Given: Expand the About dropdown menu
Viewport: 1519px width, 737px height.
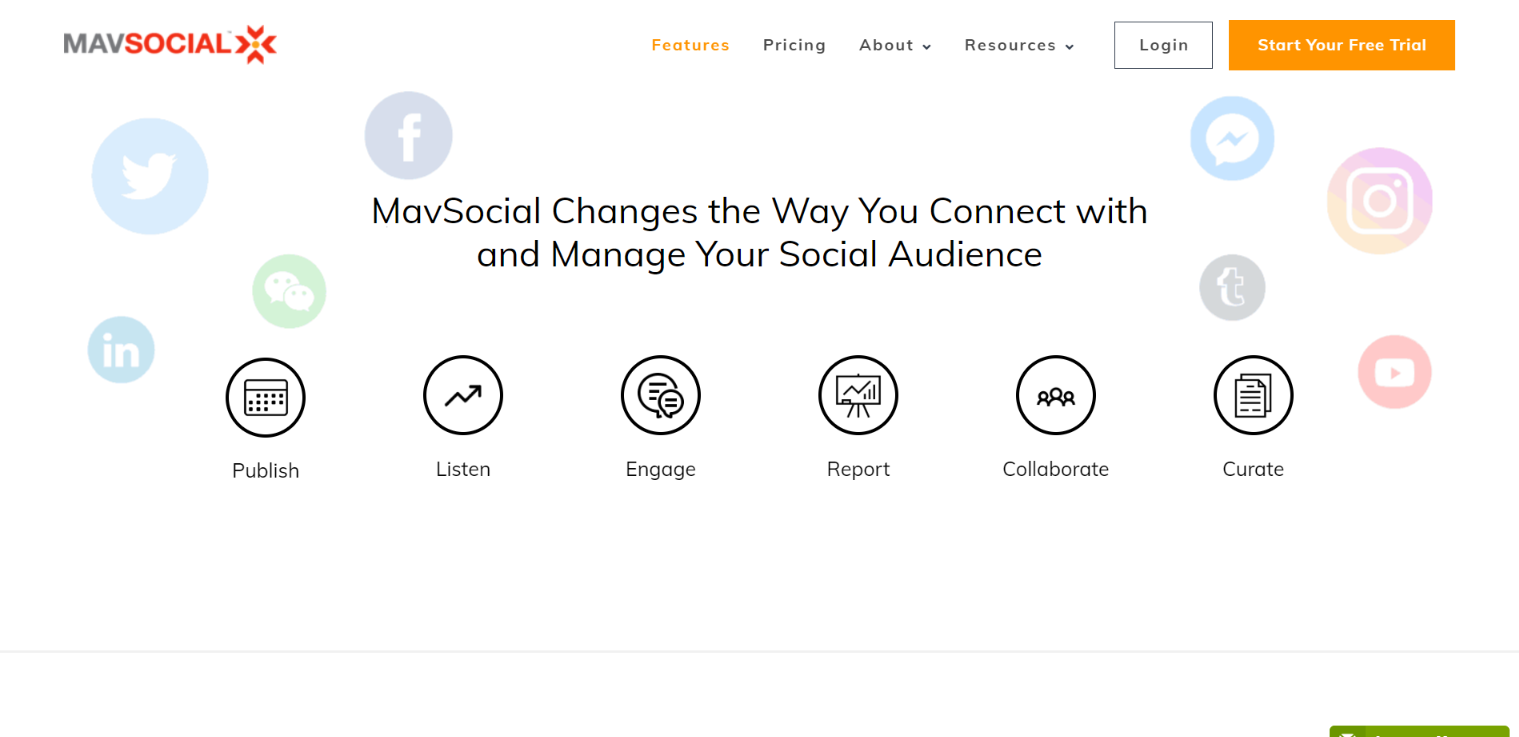Looking at the screenshot, I should 895,45.
